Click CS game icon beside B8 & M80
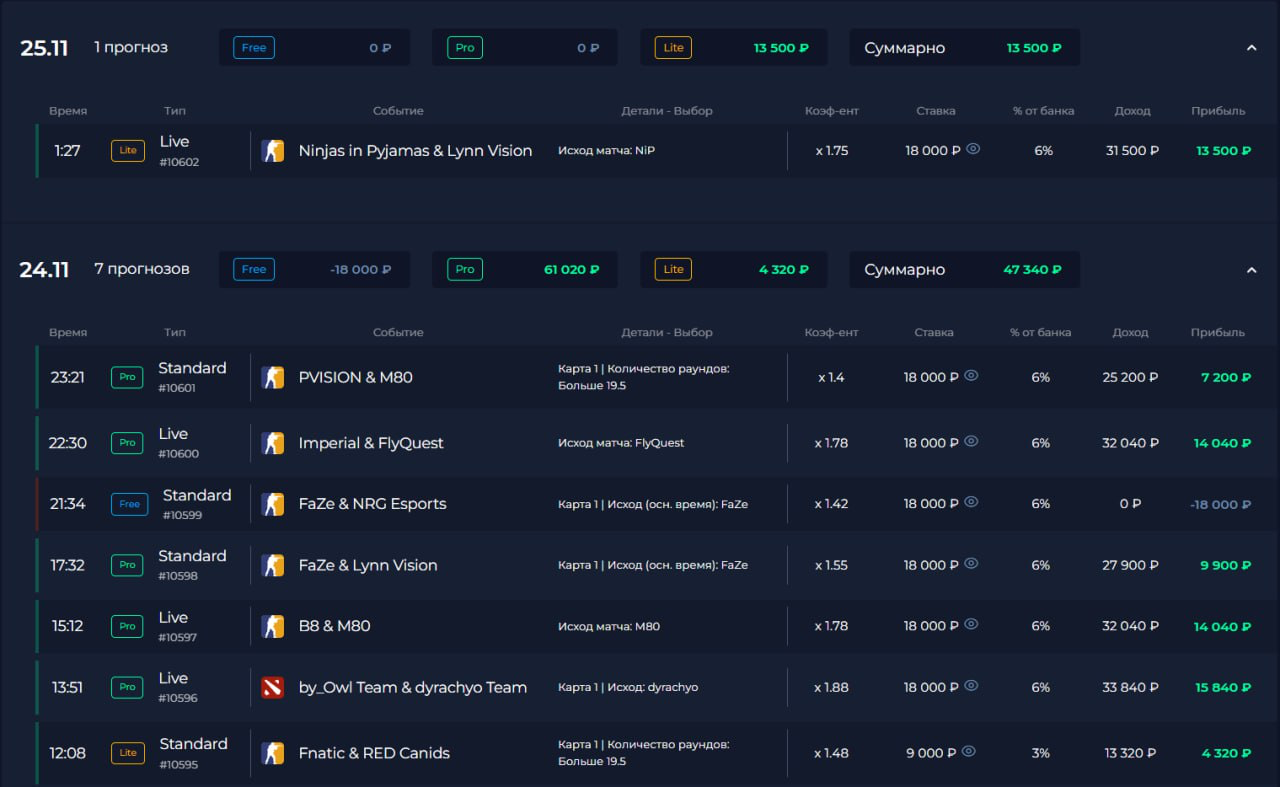Image resolution: width=1280 pixels, height=787 pixels. pyautogui.click(x=272, y=626)
